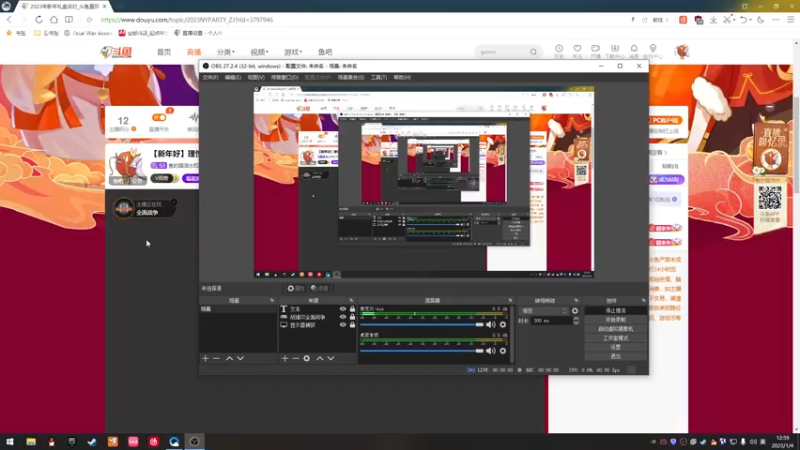Pop out the Controls panel with its dock icon
The height and width of the screenshot is (450, 800).
(x=643, y=301)
